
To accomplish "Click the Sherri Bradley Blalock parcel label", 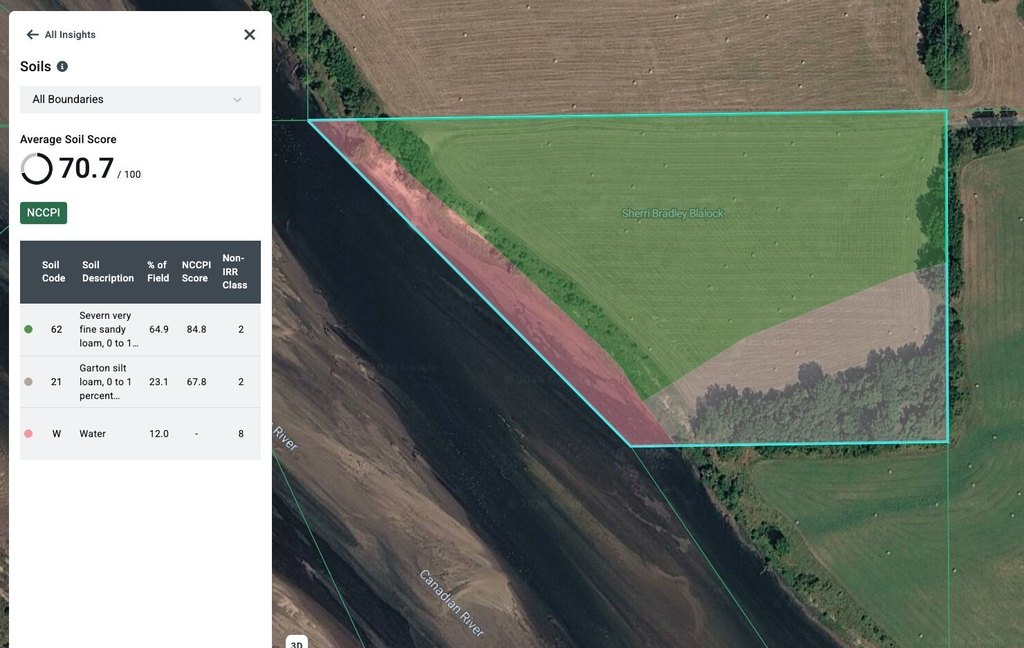I will point(672,214).
